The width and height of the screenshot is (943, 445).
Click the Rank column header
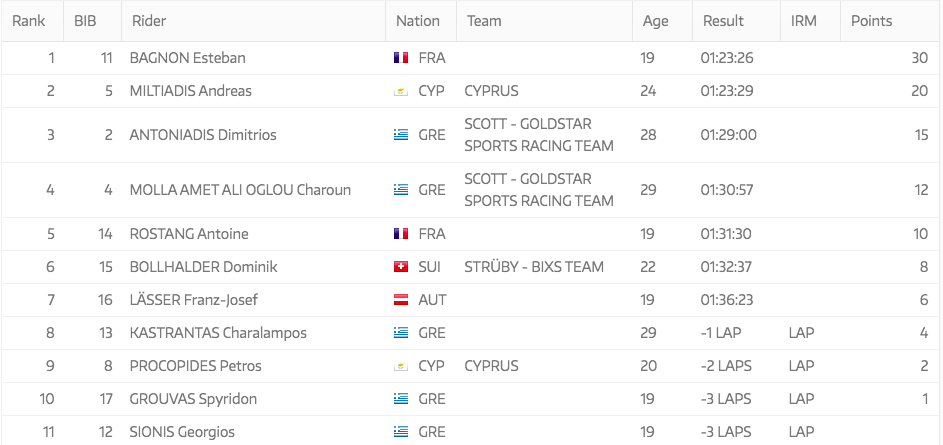pyautogui.click(x=28, y=21)
